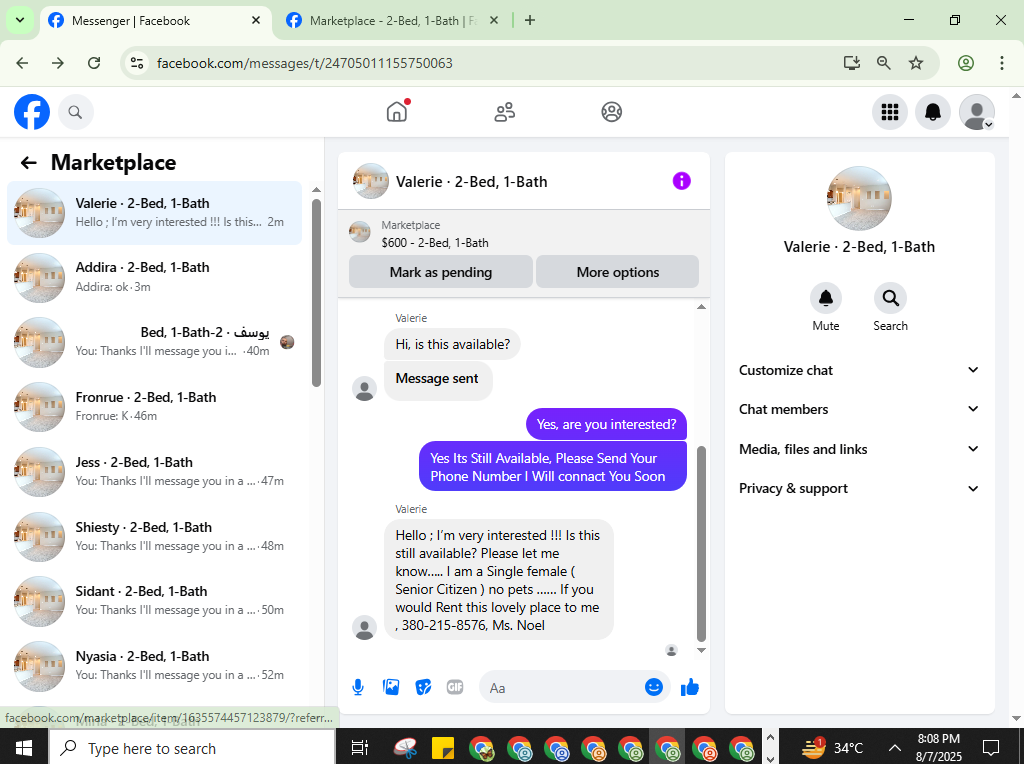Expand the Privacy & support section

[x=859, y=488]
